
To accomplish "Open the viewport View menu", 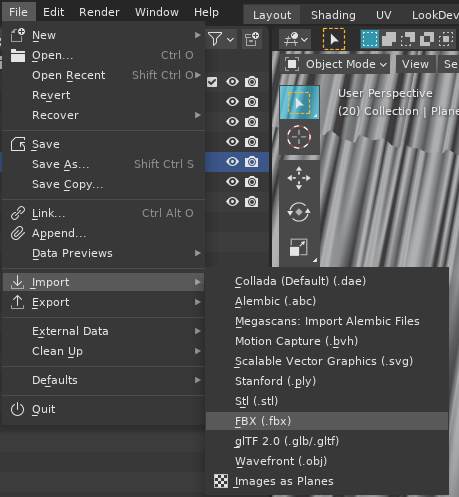I will point(415,64).
